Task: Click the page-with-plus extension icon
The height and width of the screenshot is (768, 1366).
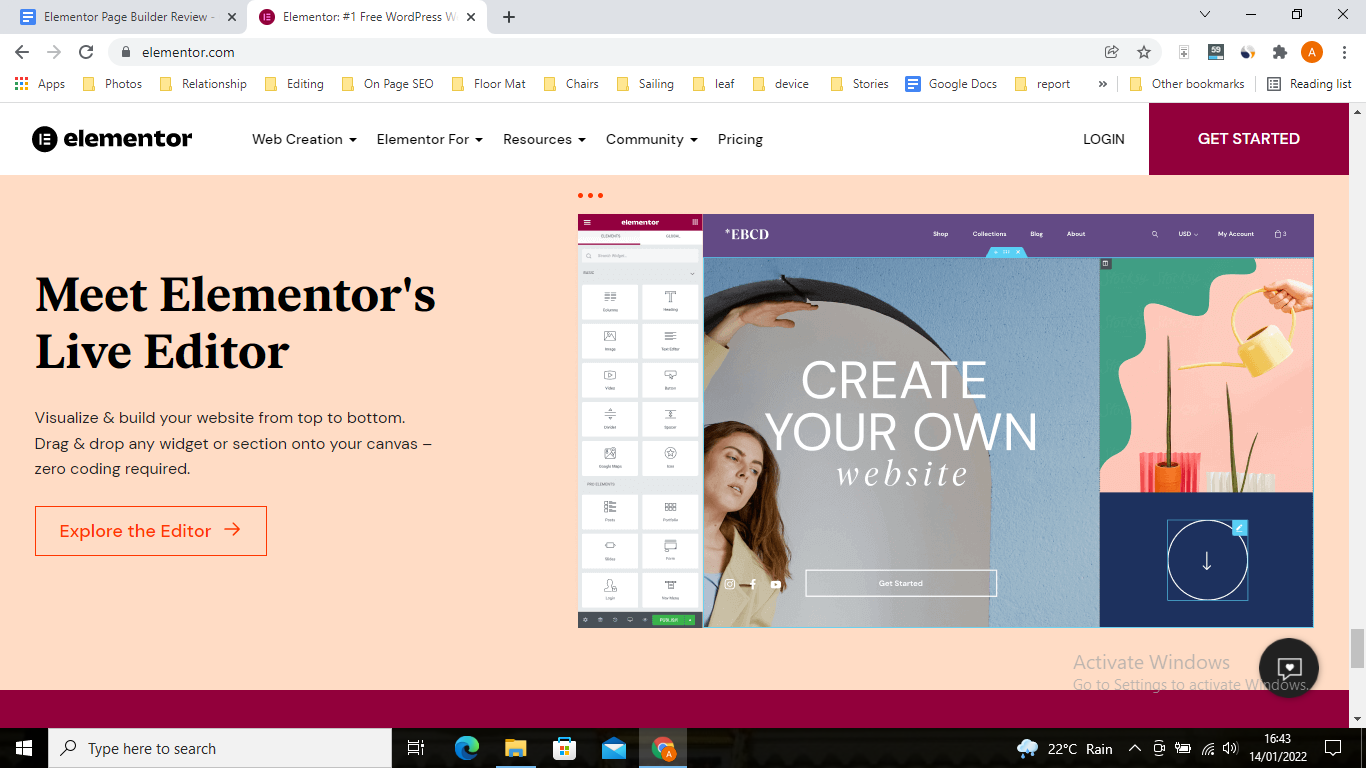Action: (1184, 52)
